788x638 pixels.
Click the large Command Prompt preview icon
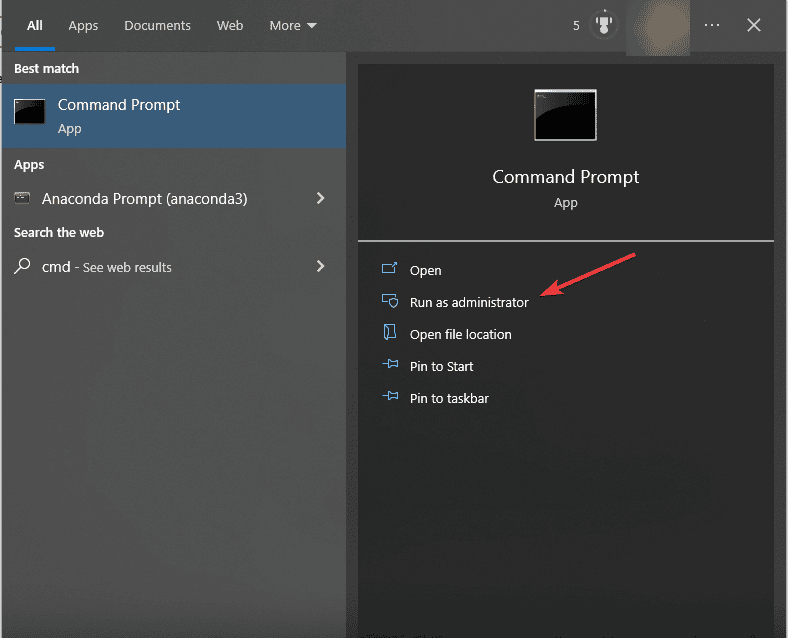(565, 115)
